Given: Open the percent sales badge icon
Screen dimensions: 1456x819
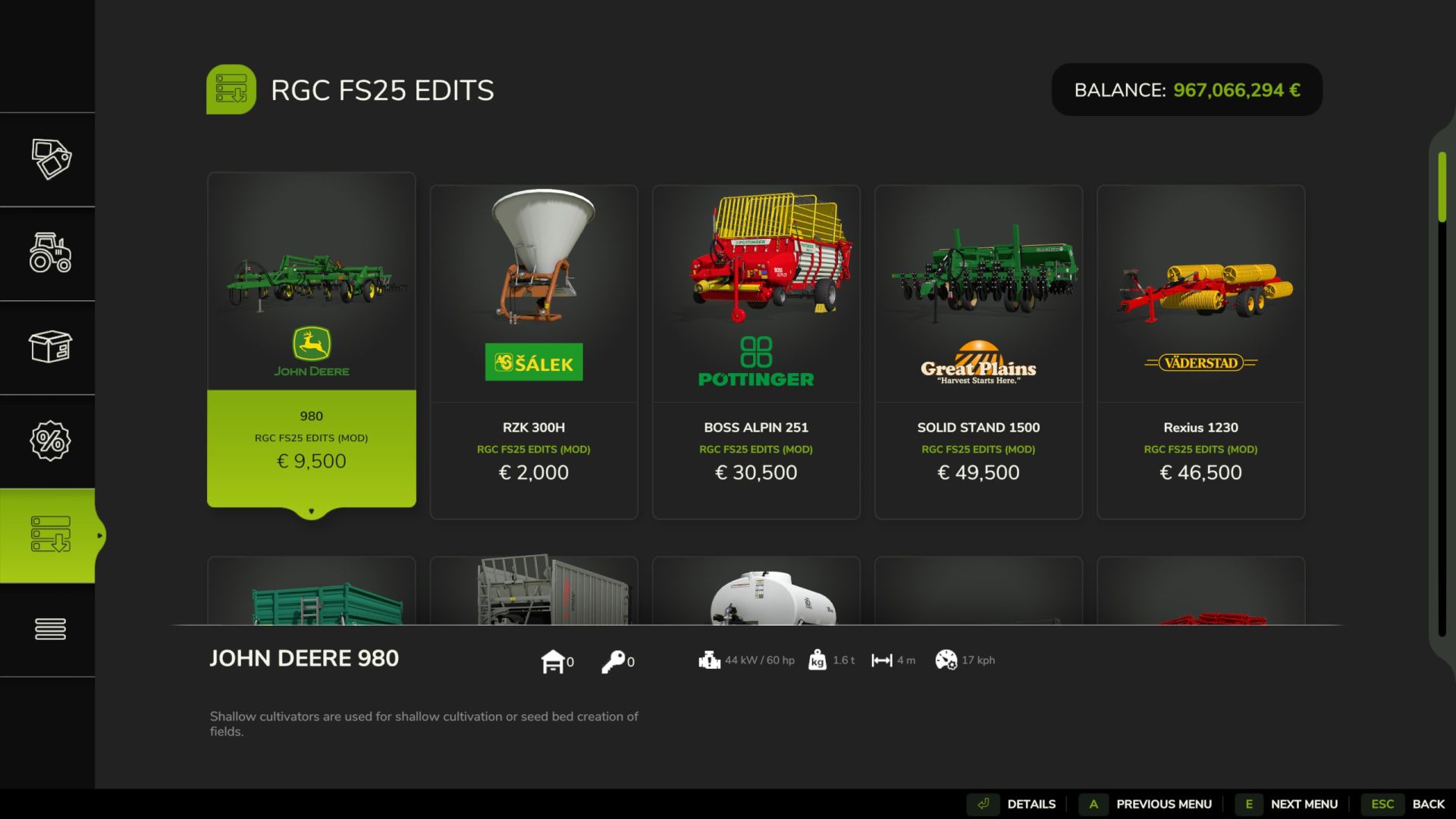Looking at the screenshot, I should 51,441.
